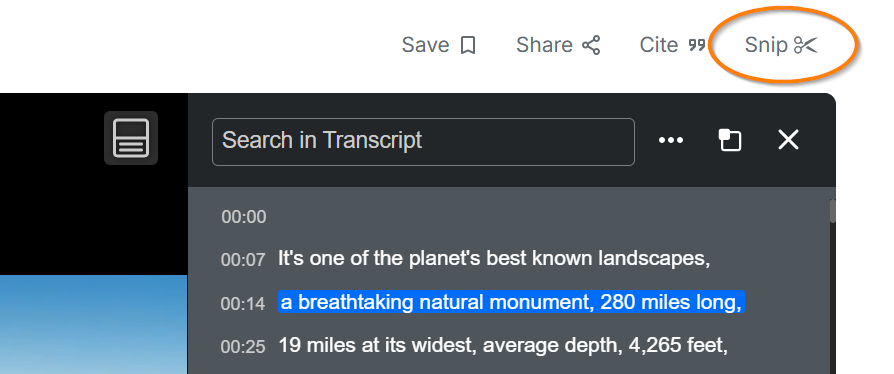This screenshot has height=374, width=894.
Task: Click the blue sky video frame
Action: coord(94,324)
